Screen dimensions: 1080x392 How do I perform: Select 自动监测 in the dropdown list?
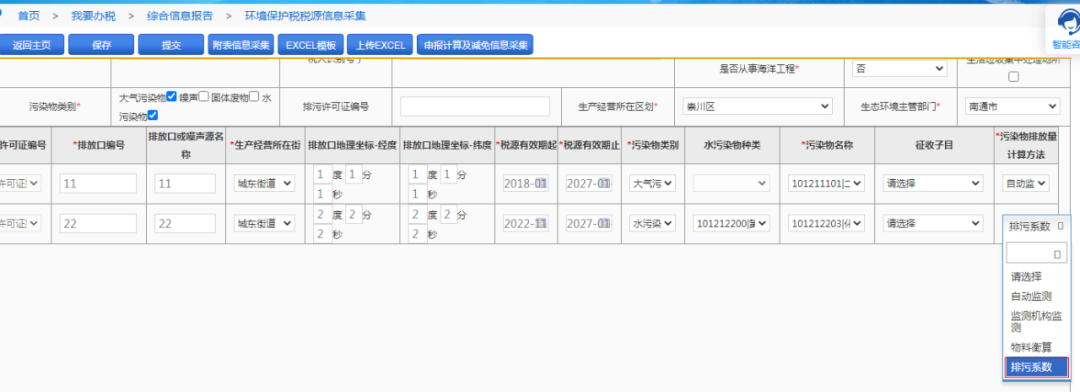coord(1031,296)
